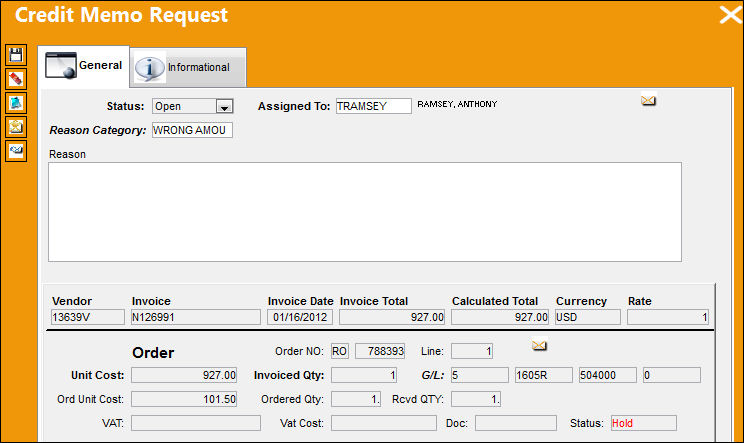The image size is (744, 443).
Task: Click the last G/L segment field 0
Action: coord(671,375)
